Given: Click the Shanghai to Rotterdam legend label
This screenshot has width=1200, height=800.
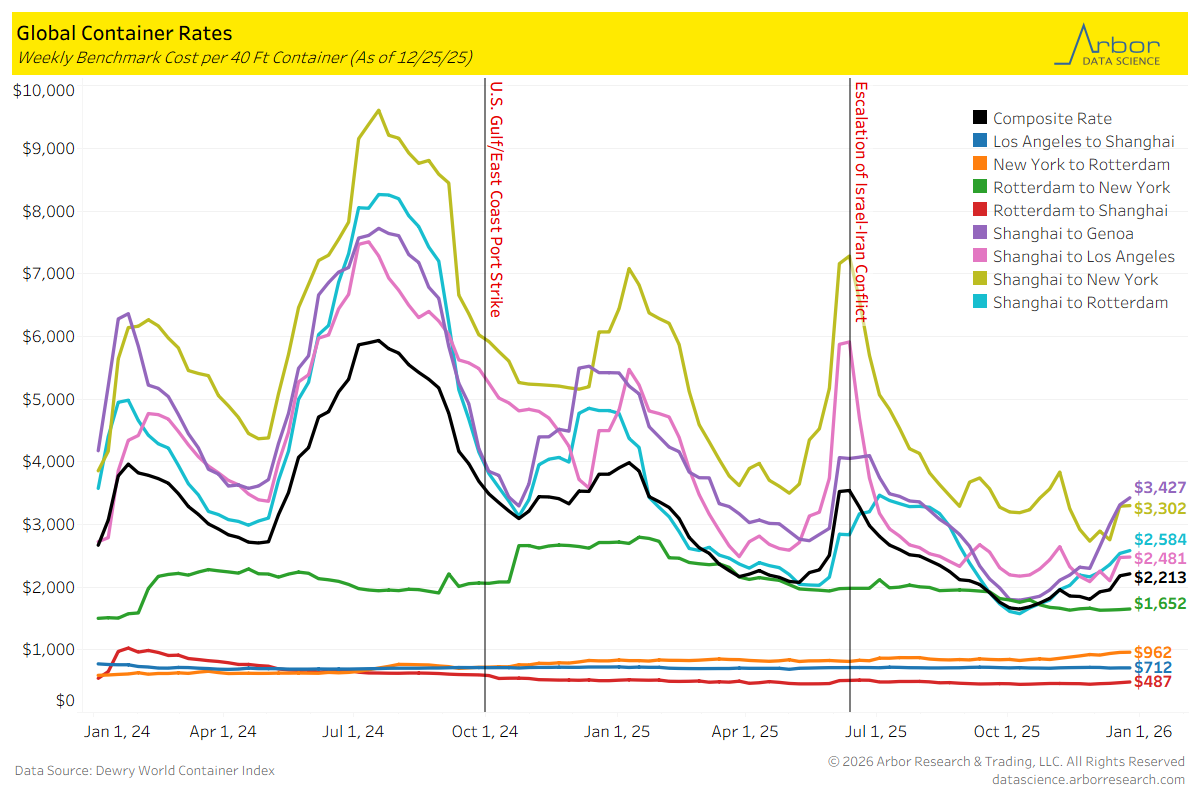Looking at the screenshot, I should (x=1080, y=302).
